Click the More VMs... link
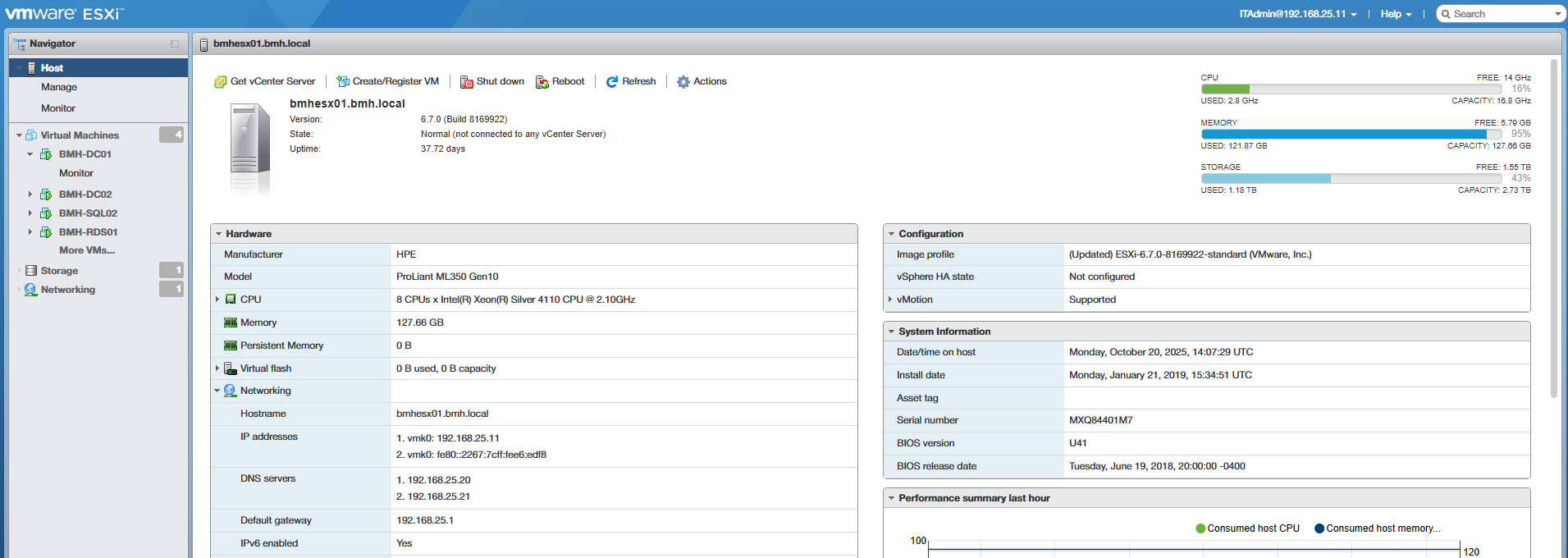This screenshot has width=1568, height=558. coord(87,250)
